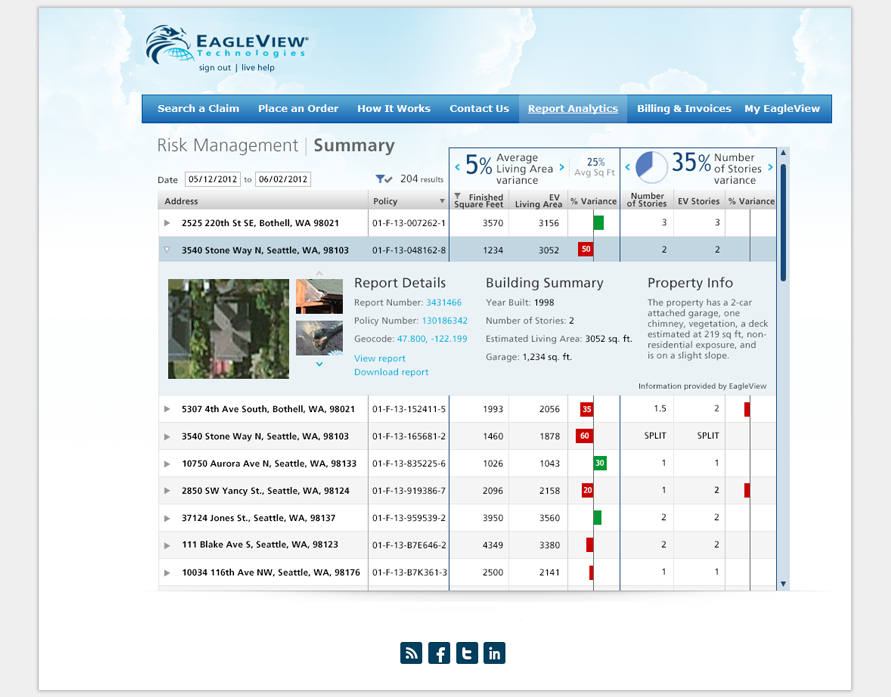Screen dimensions: 891x697
Task: Open the Twitter icon in footer
Action: click(x=467, y=653)
